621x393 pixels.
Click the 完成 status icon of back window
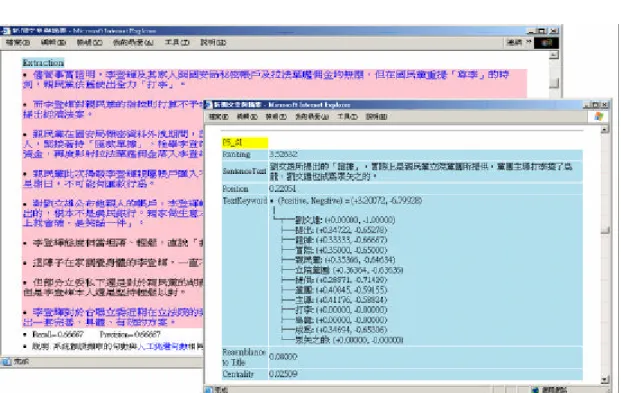coord(6,361)
